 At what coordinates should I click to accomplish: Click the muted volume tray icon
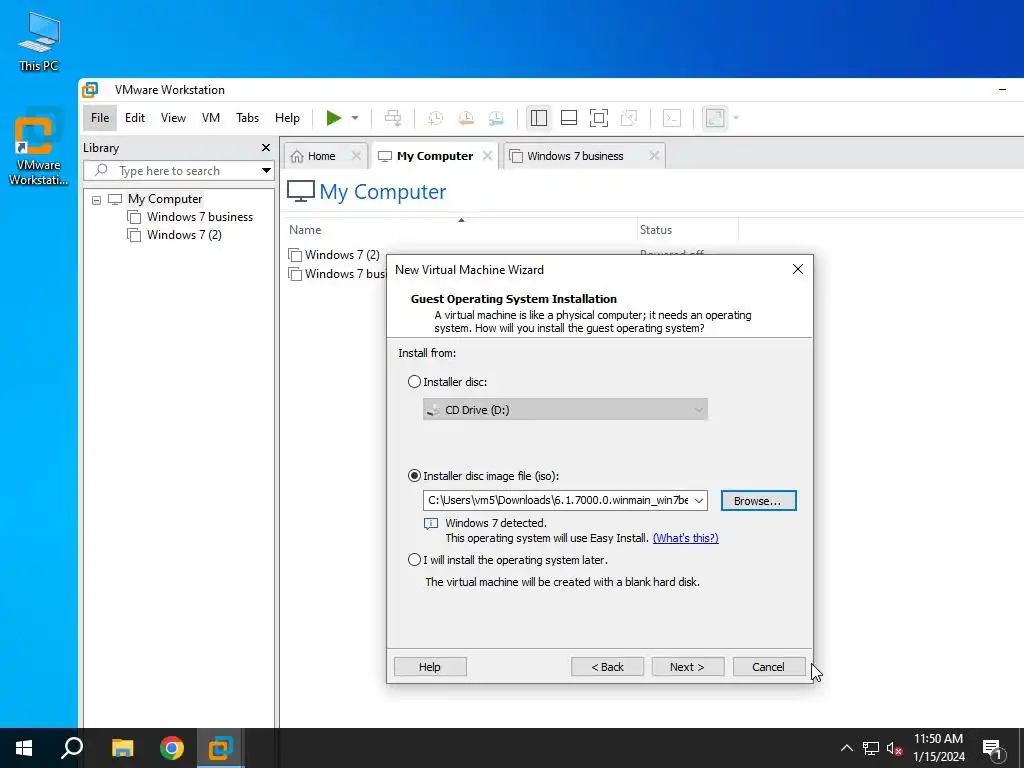(x=894, y=748)
